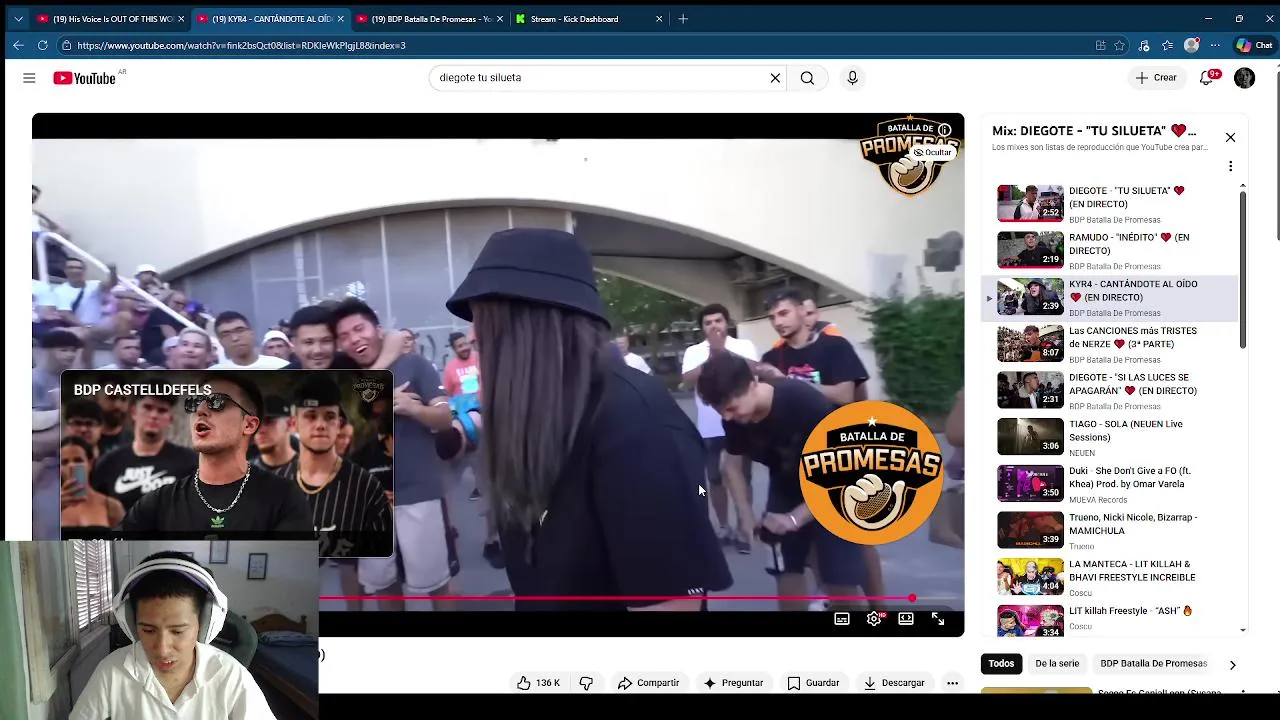
Task: Play DIEGOTE - "SI LAS LUCES SE APAGARÁN"
Action: point(1110,390)
